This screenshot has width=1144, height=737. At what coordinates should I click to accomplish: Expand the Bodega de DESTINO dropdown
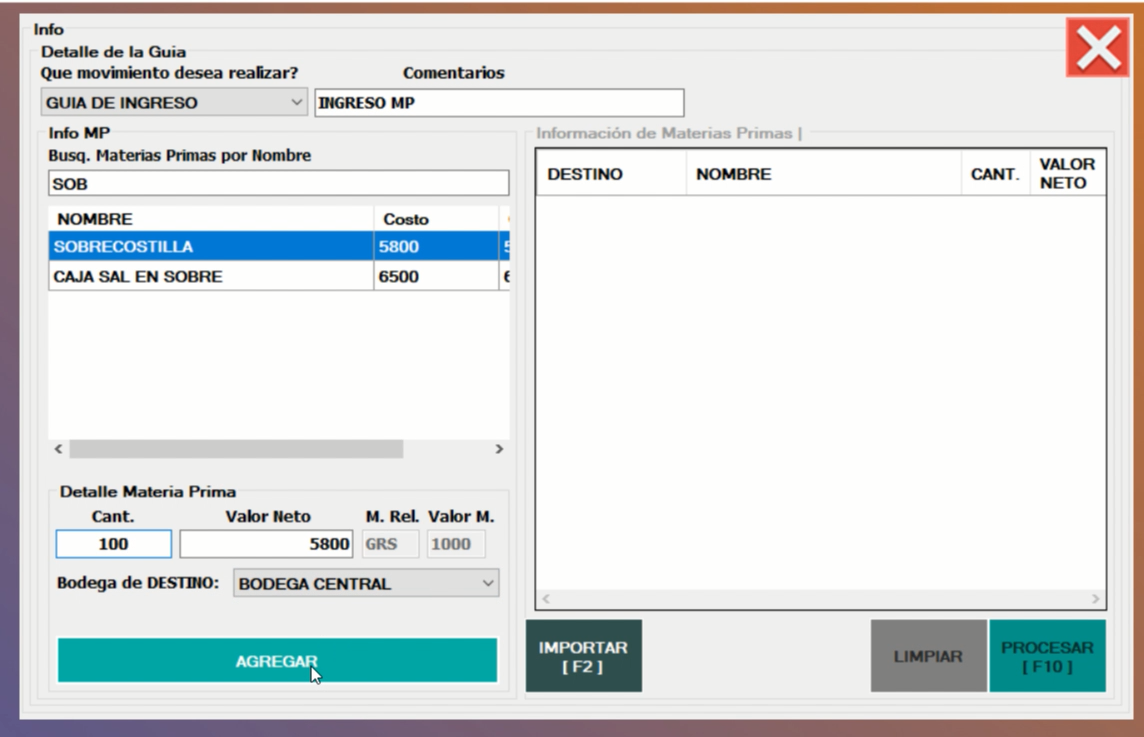[x=365, y=584]
